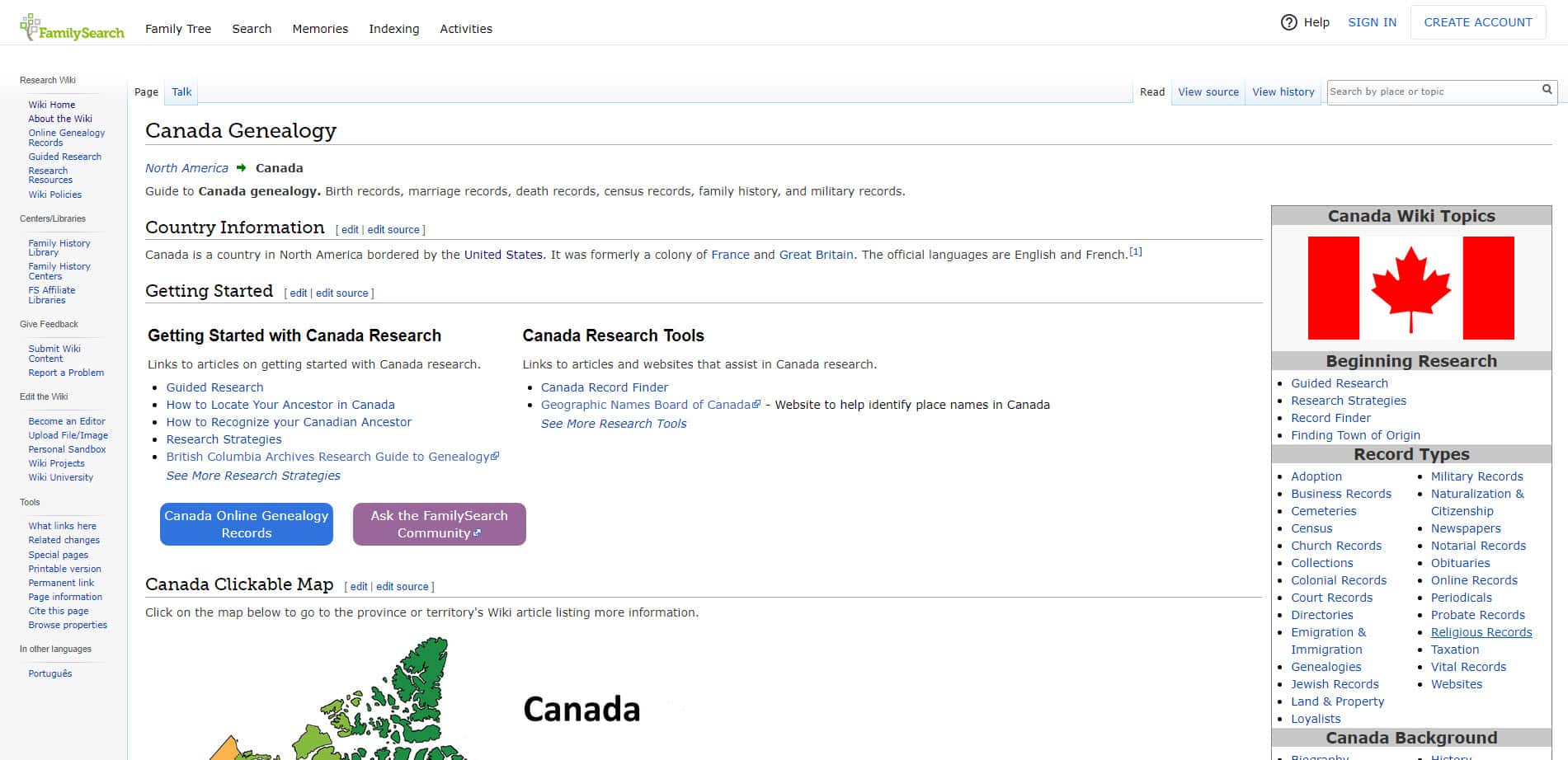
Task: Click What links here tool
Action: coord(62,526)
